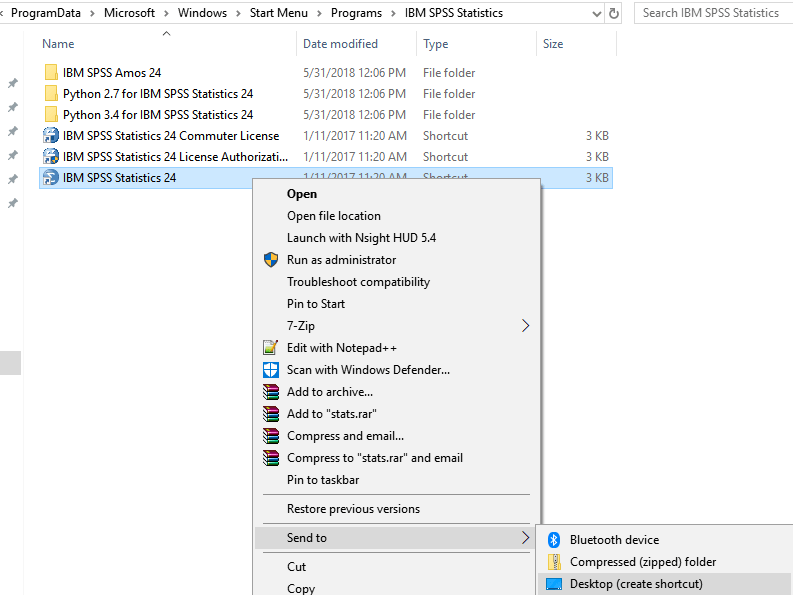
Task: Expand the Send to submenu arrow
Action: (525, 537)
